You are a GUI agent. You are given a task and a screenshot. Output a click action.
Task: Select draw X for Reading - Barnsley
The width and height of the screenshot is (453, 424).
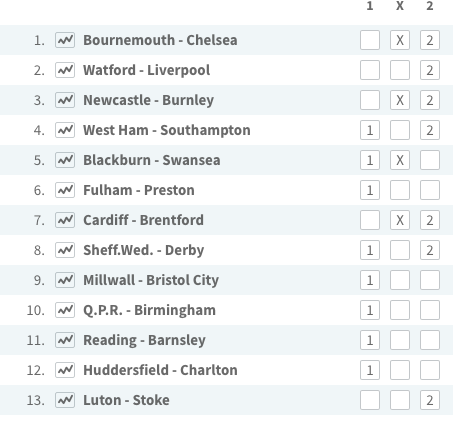(x=400, y=340)
